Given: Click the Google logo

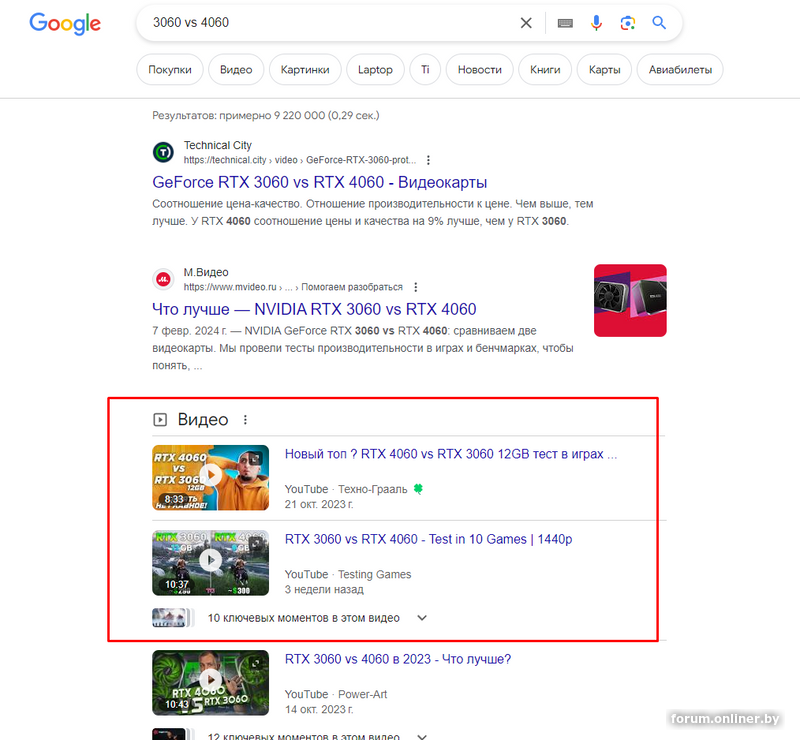Looking at the screenshot, I should point(65,23).
